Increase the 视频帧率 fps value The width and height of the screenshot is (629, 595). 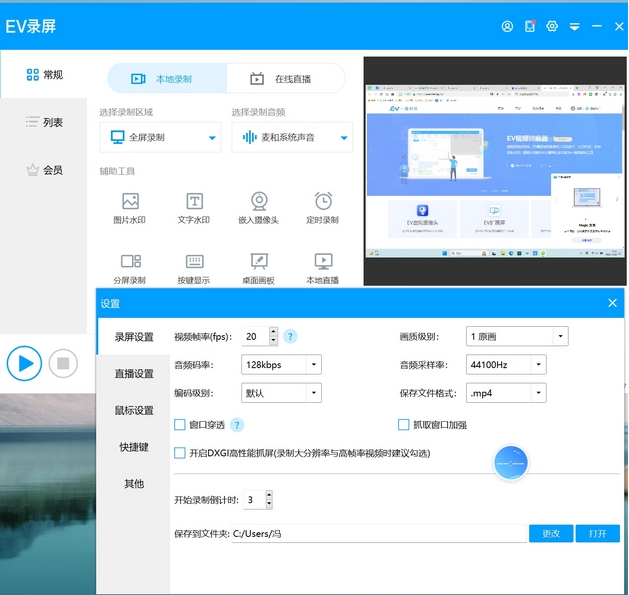click(x=273, y=332)
